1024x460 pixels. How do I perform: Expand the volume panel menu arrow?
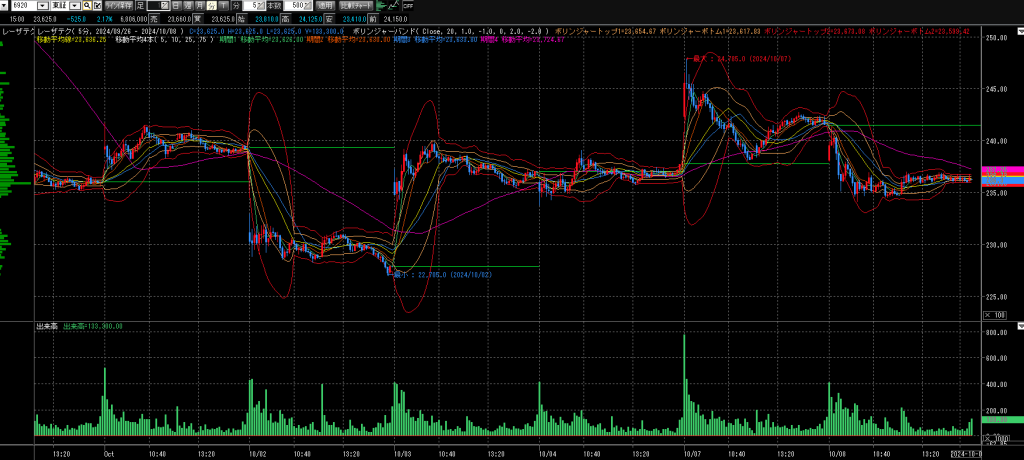[x=1019, y=327]
